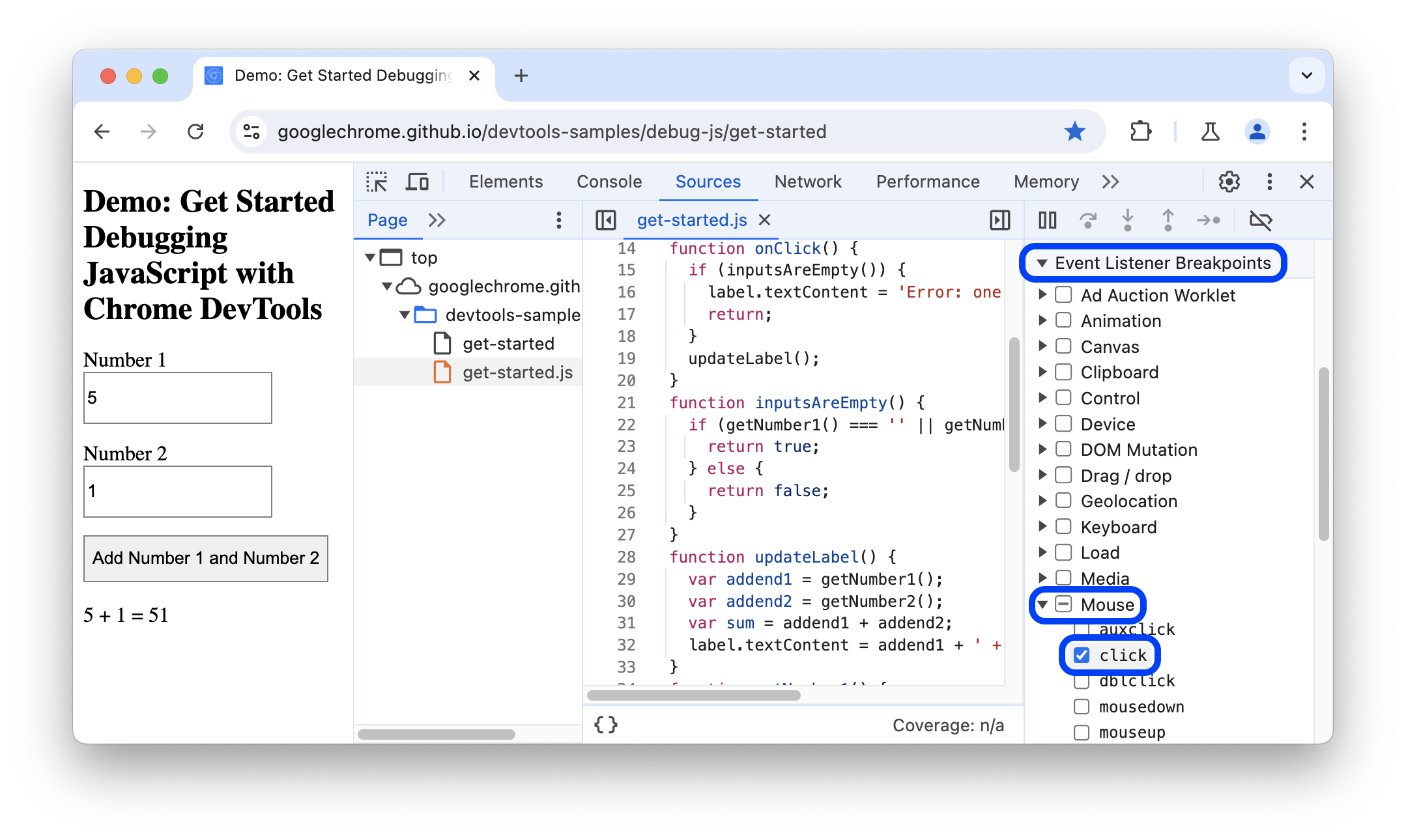Switch to the Console tab
The image size is (1406, 840).
[x=609, y=181]
